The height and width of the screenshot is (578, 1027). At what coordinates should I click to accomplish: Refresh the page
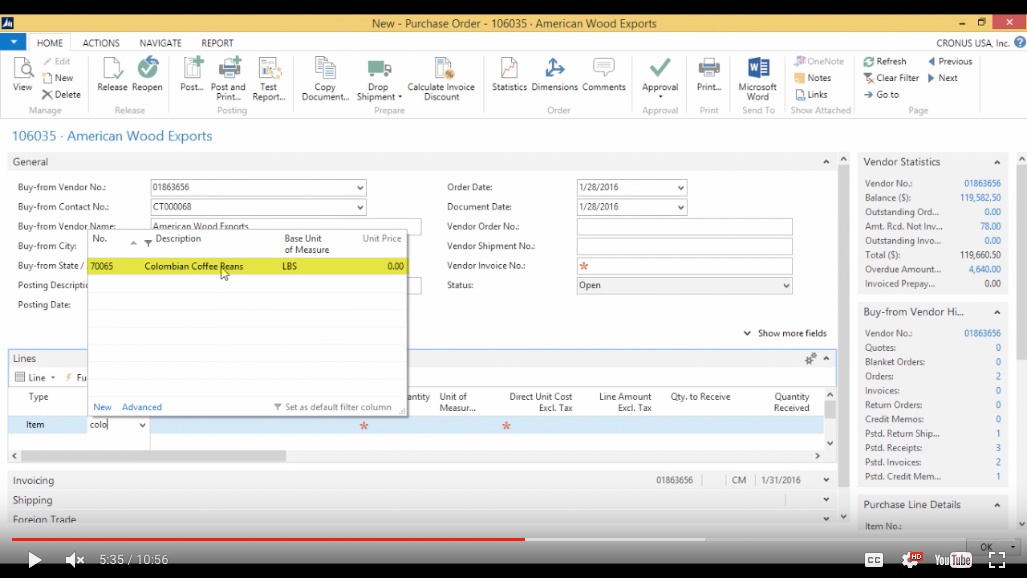(x=885, y=61)
